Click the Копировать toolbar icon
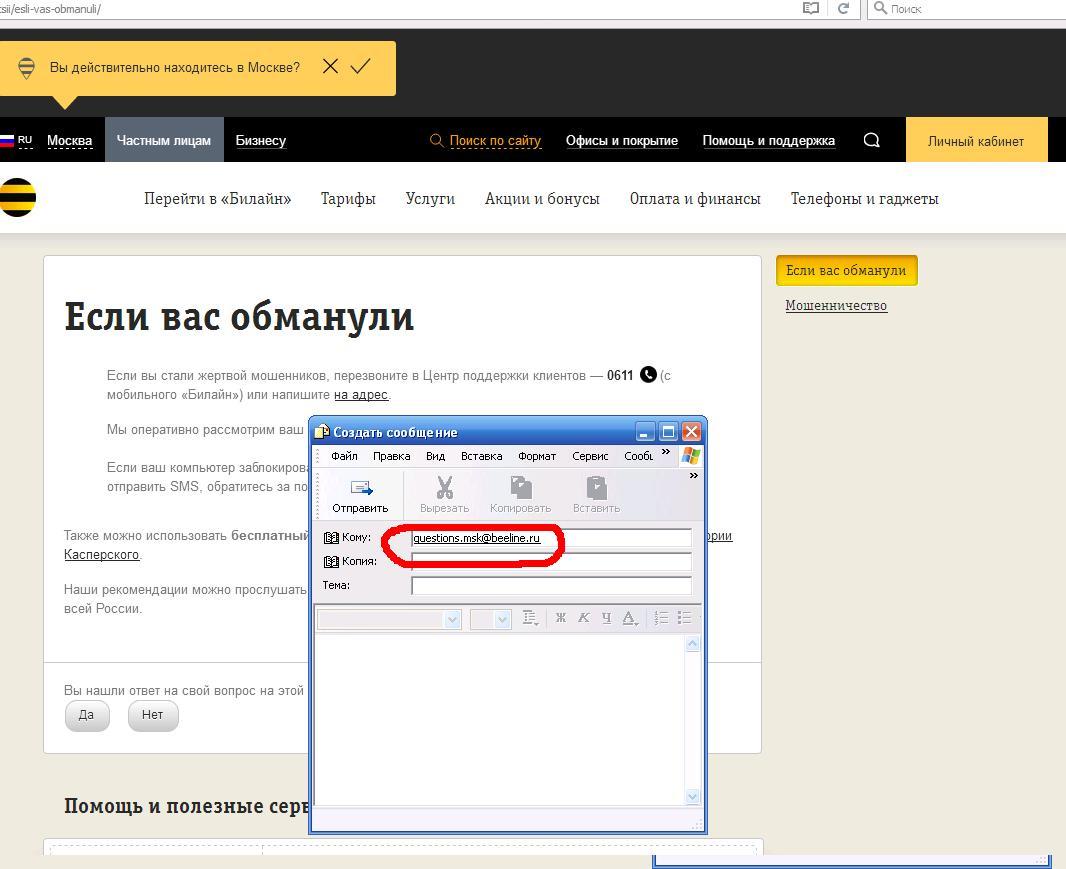Image resolution: width=1066 pixels, height=869 pixels. point(520,488)
